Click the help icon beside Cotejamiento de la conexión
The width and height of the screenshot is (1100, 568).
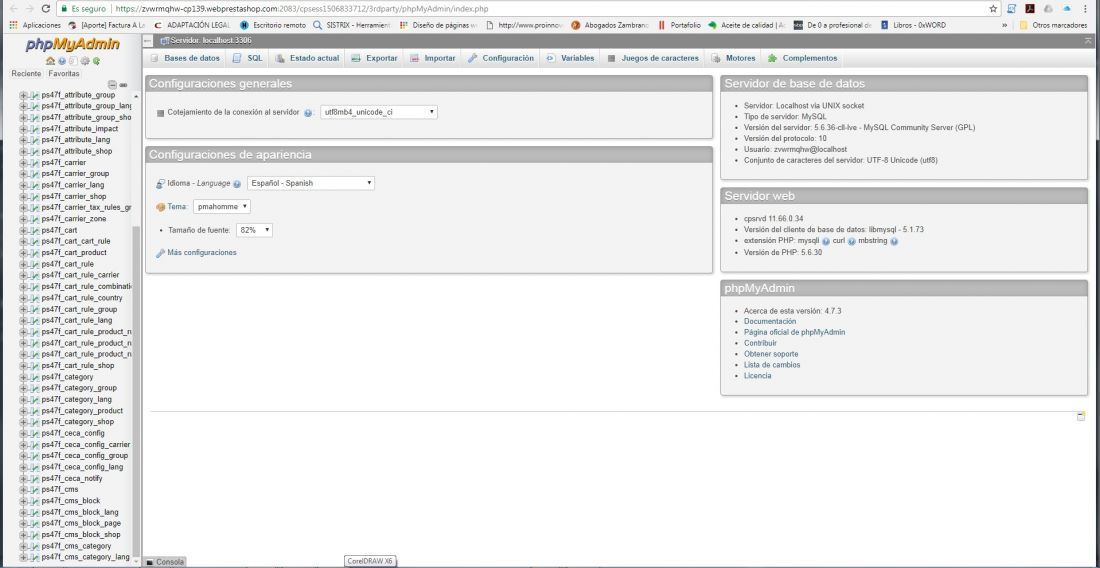point(308,113)
